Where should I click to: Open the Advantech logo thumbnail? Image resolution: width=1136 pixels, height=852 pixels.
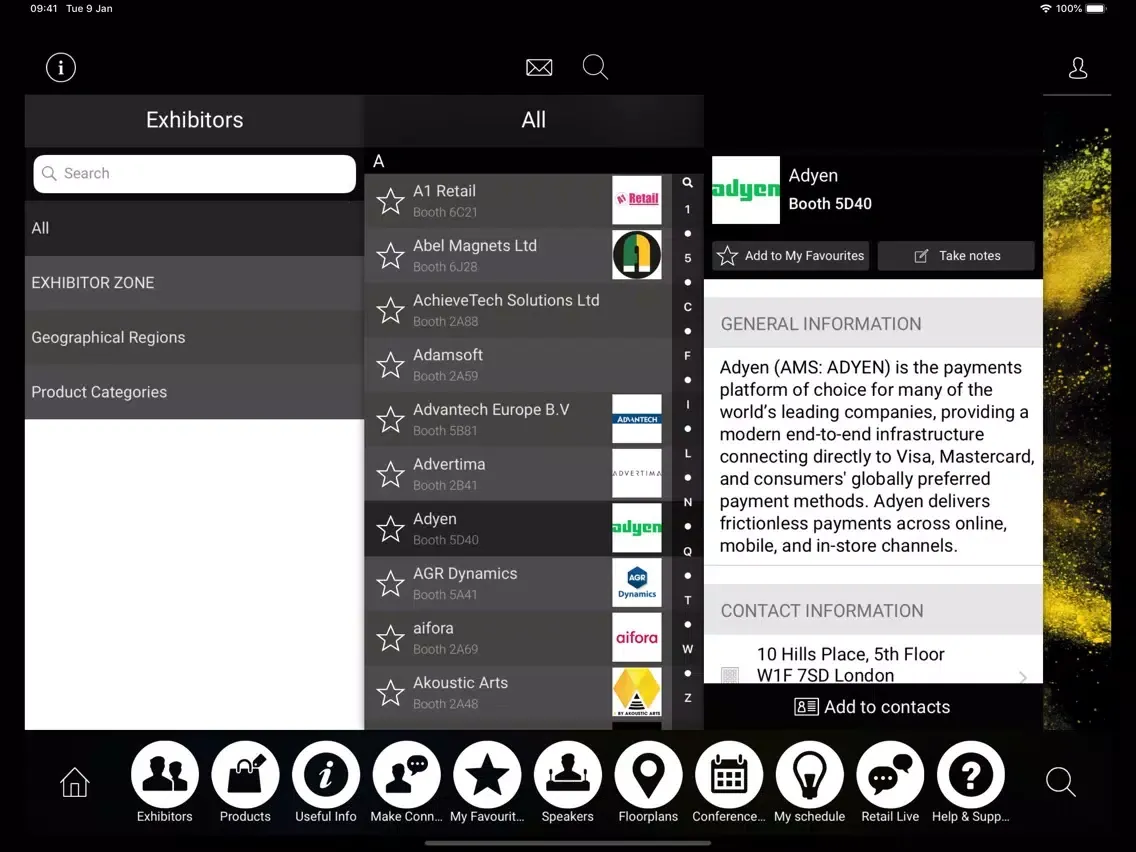[637, 419]
